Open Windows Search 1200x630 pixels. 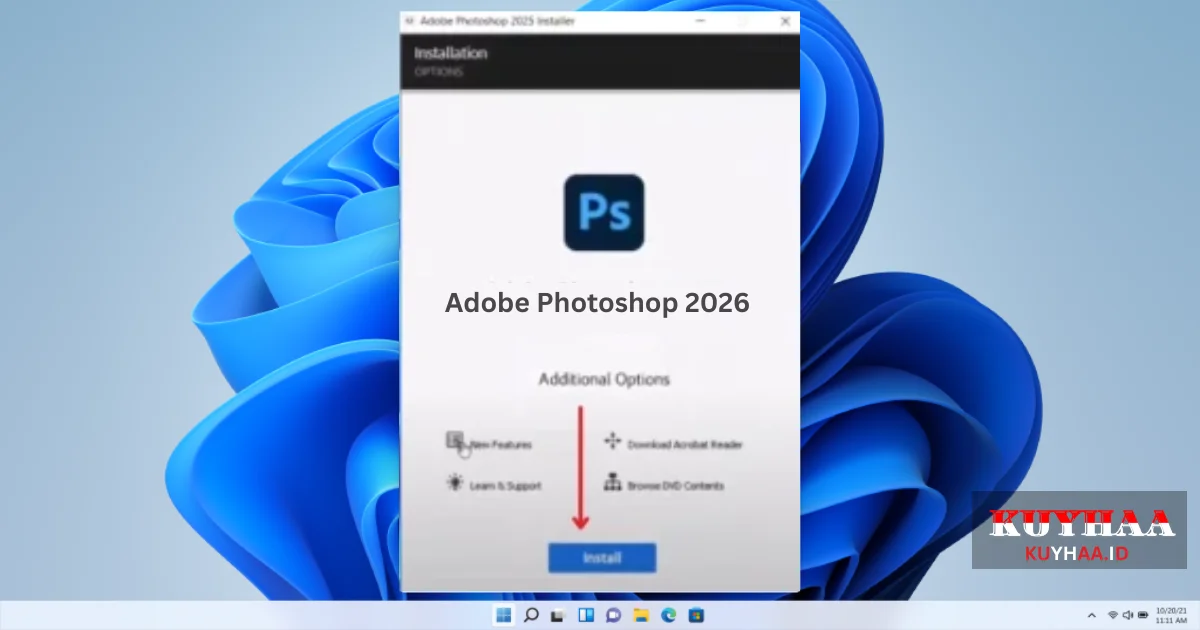[531, 616]
